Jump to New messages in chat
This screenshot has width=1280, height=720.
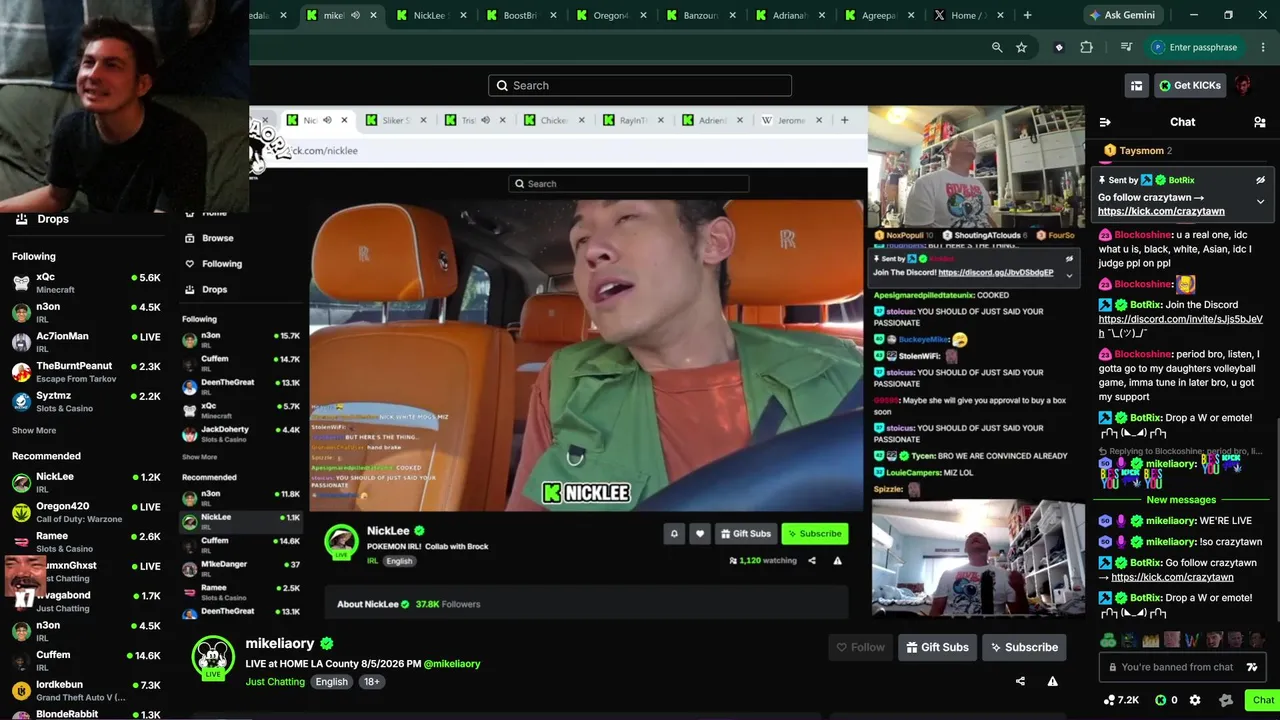click(x=1181, y=500)
